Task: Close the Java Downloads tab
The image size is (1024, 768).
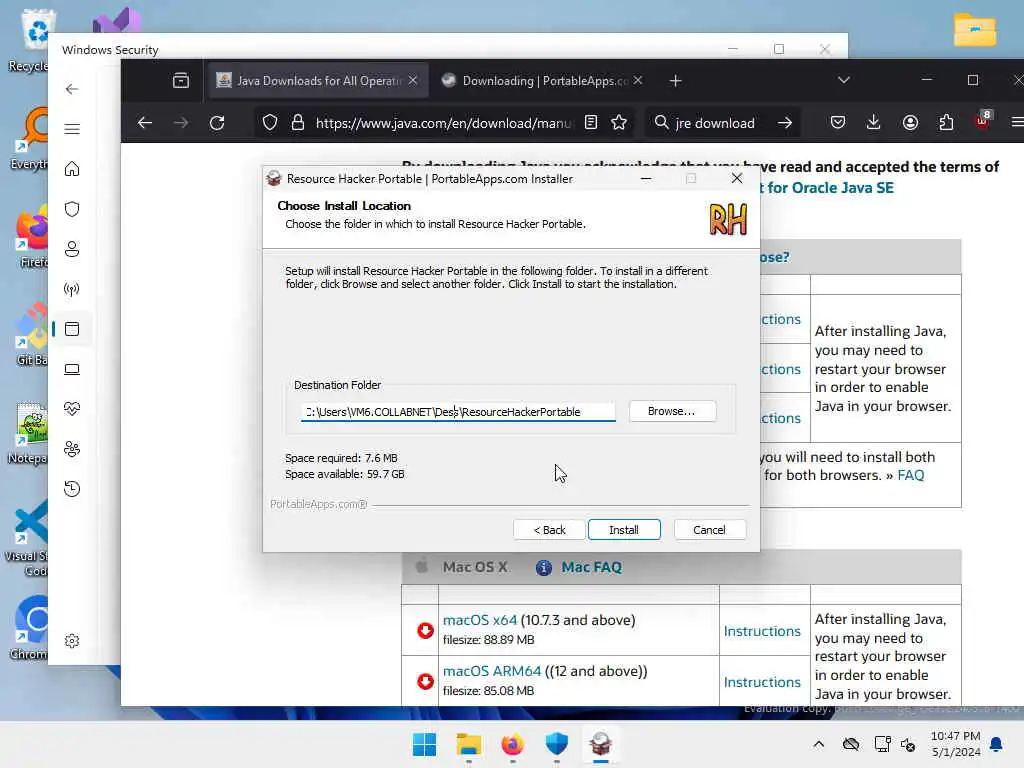Action: tap(413, 80)
